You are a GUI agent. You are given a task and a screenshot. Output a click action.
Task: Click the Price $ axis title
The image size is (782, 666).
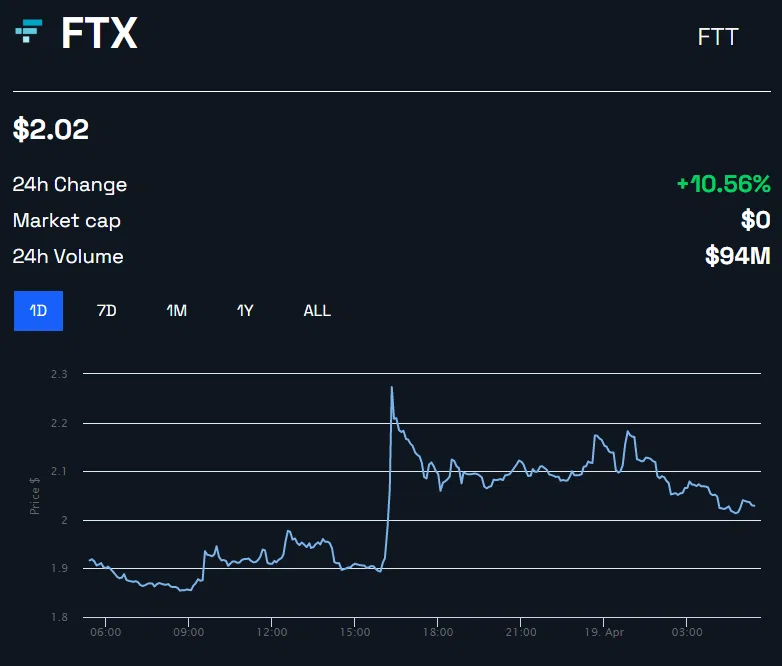coord(34,495)
